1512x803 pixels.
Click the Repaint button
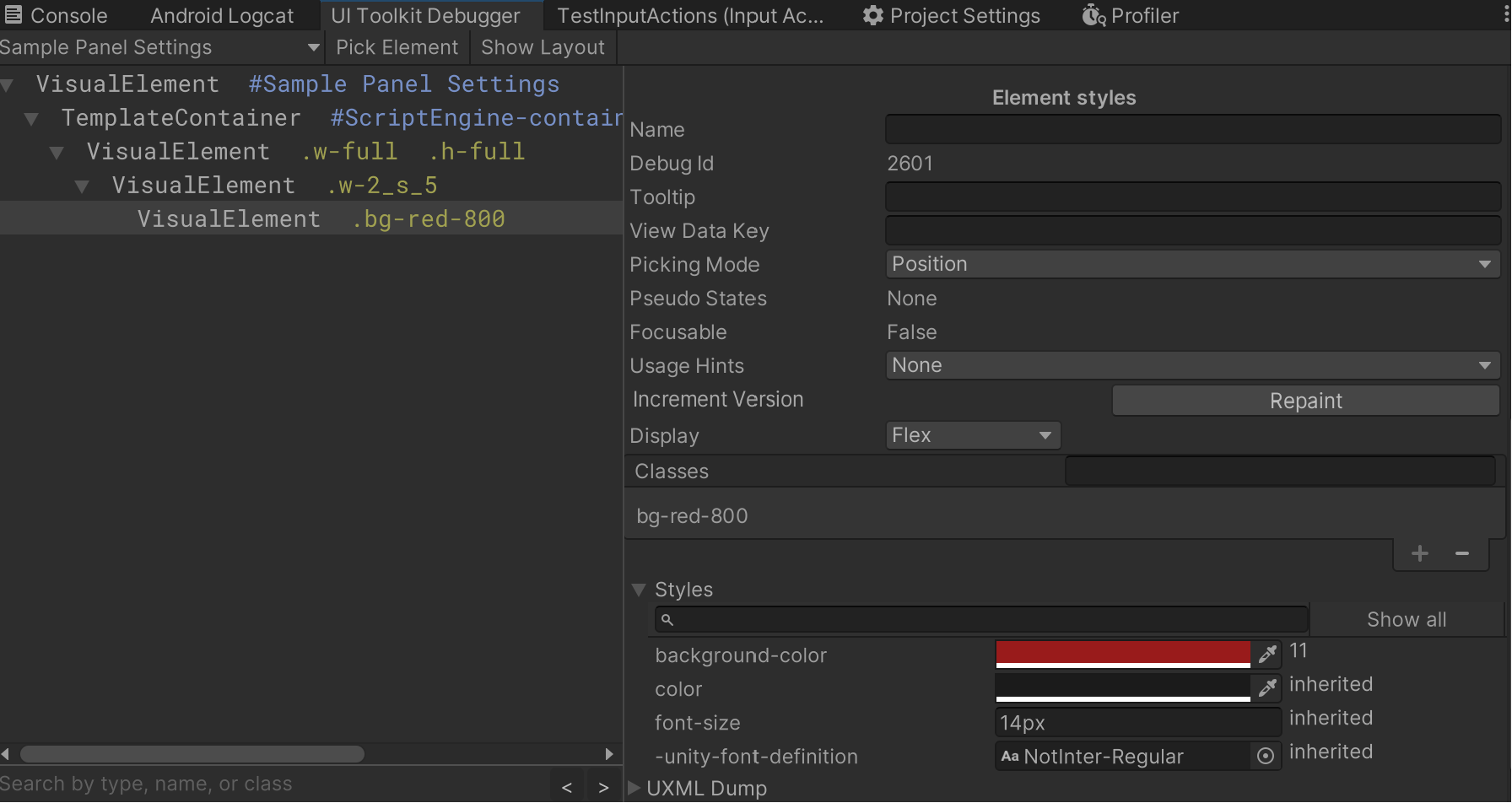(x=1305, y=401)
